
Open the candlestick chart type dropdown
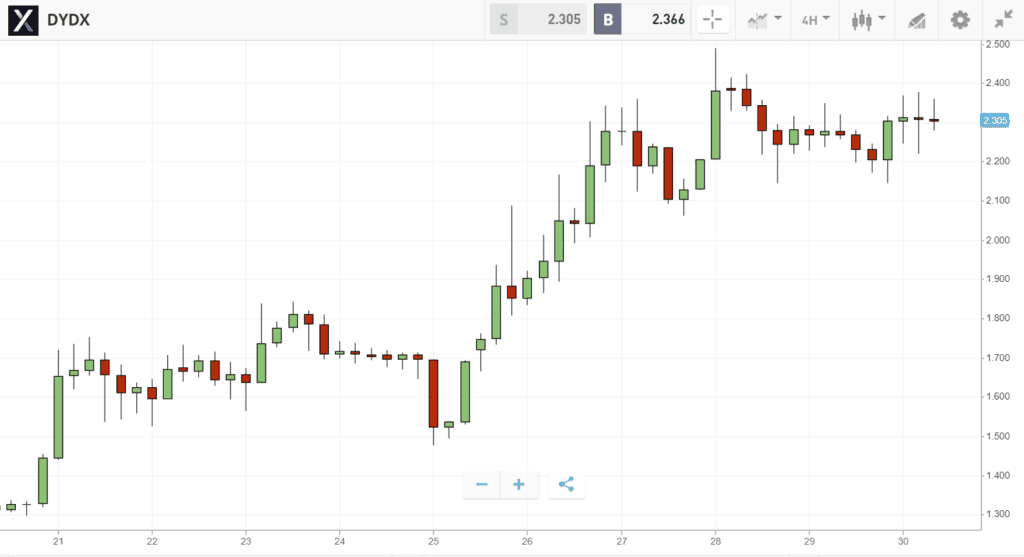tap(868, 20)
